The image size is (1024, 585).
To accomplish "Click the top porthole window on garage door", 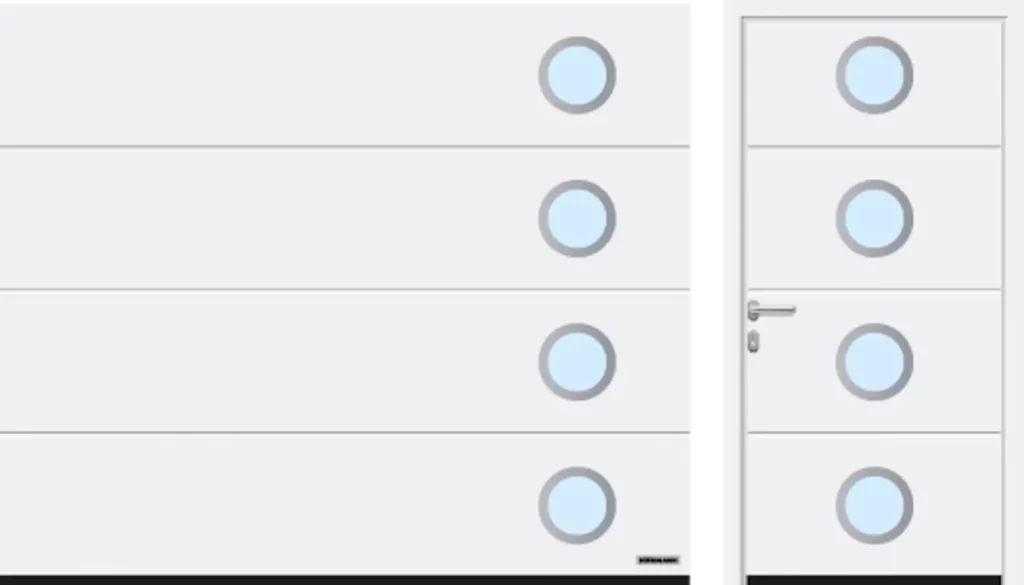I will pos(577,75).
